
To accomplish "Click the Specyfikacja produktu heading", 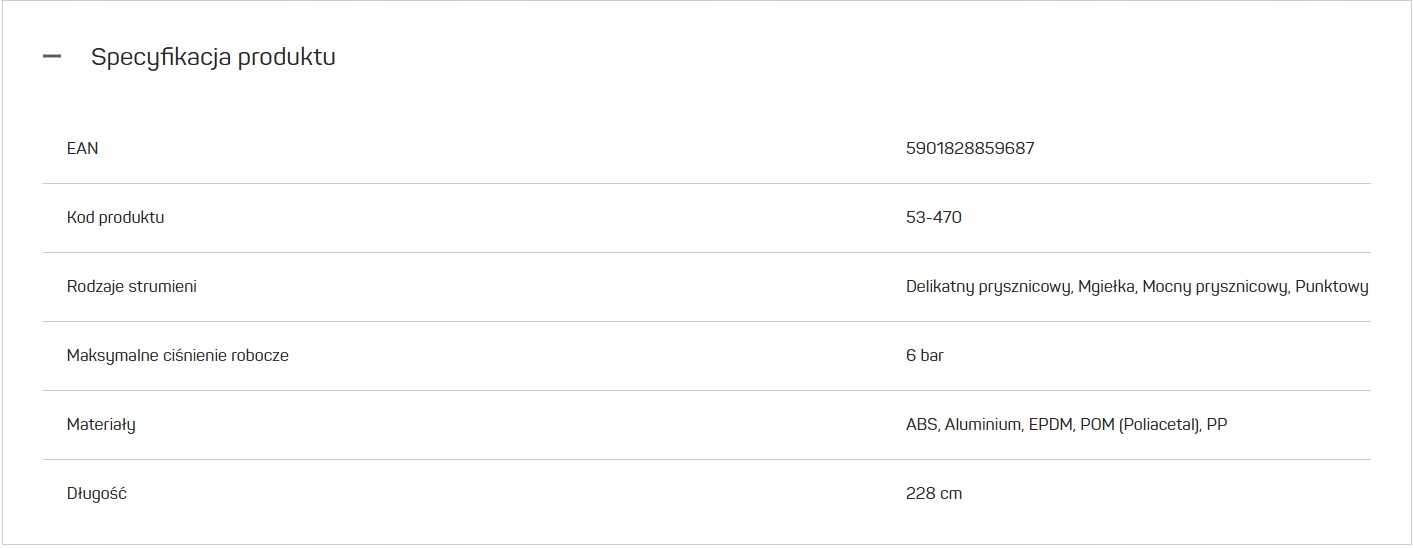I will click(x=213, y=57).
